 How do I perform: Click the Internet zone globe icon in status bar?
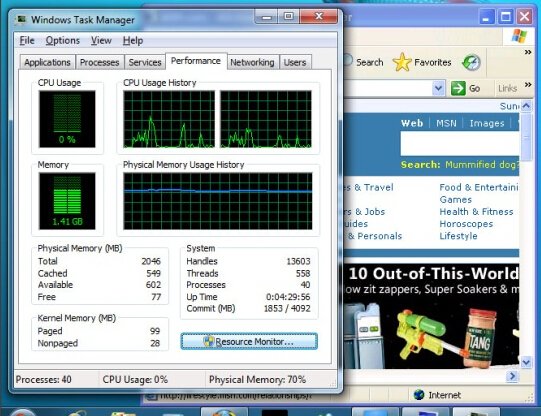pyautogui.click(x=419, y=395)
